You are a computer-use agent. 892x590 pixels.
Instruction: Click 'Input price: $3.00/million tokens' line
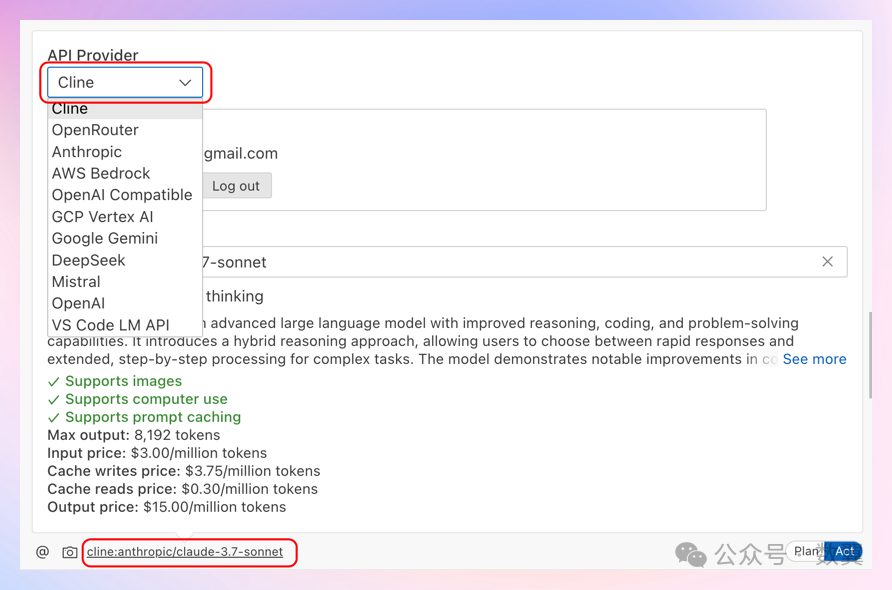[157, 453]
